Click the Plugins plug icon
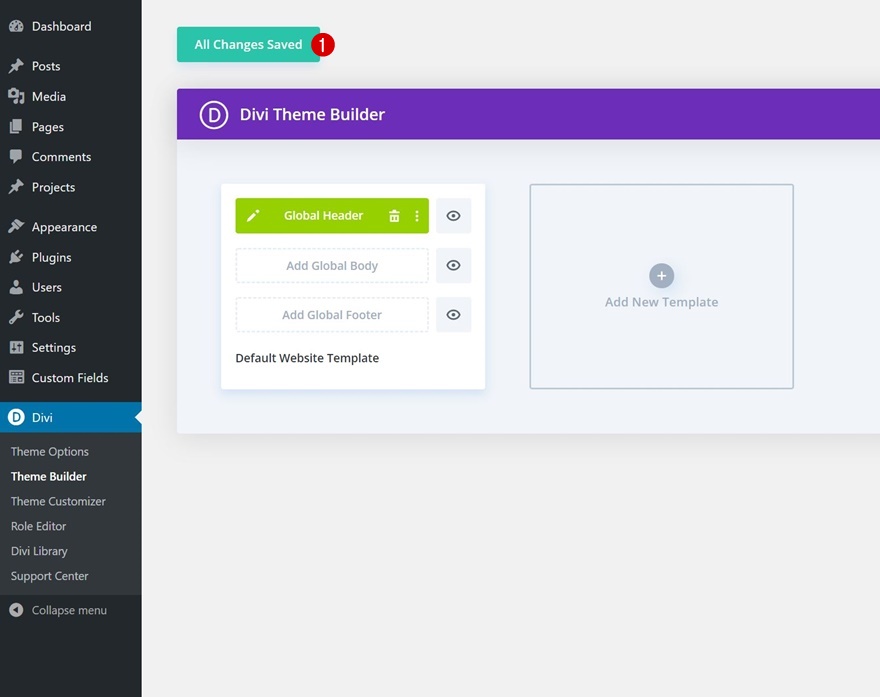The width and height of the screenshot is (880, 697). click(16, 256)
